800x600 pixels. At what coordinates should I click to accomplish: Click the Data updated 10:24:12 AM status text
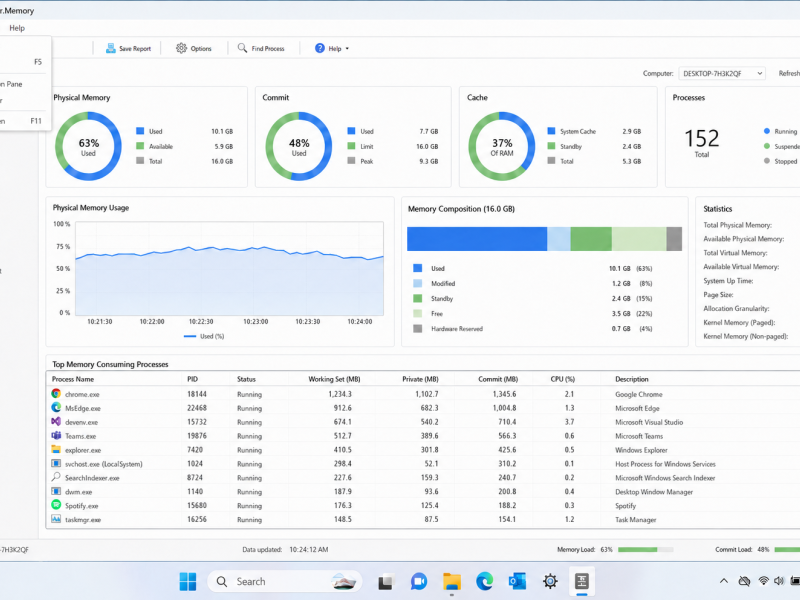pos(285,549)
